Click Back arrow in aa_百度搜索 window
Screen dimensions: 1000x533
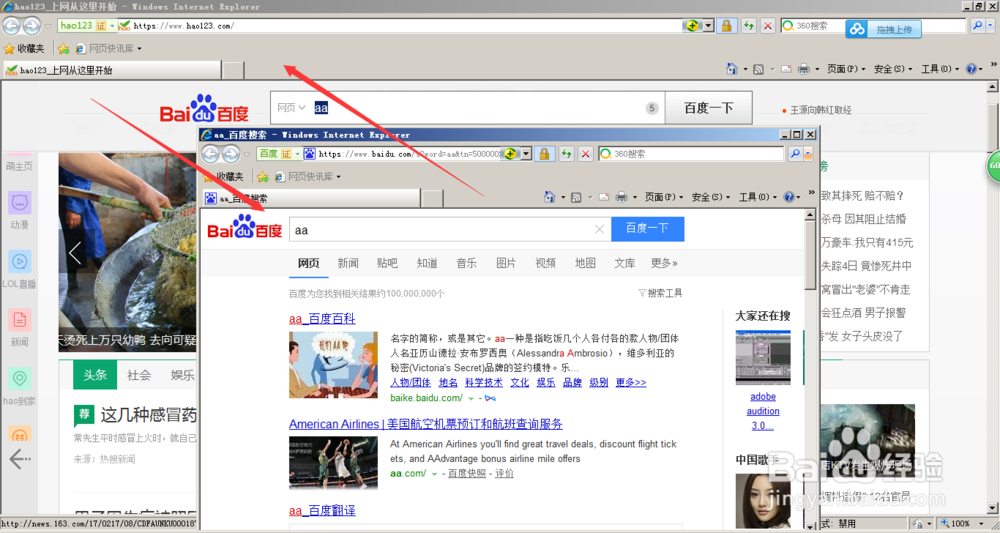point(210,154)
